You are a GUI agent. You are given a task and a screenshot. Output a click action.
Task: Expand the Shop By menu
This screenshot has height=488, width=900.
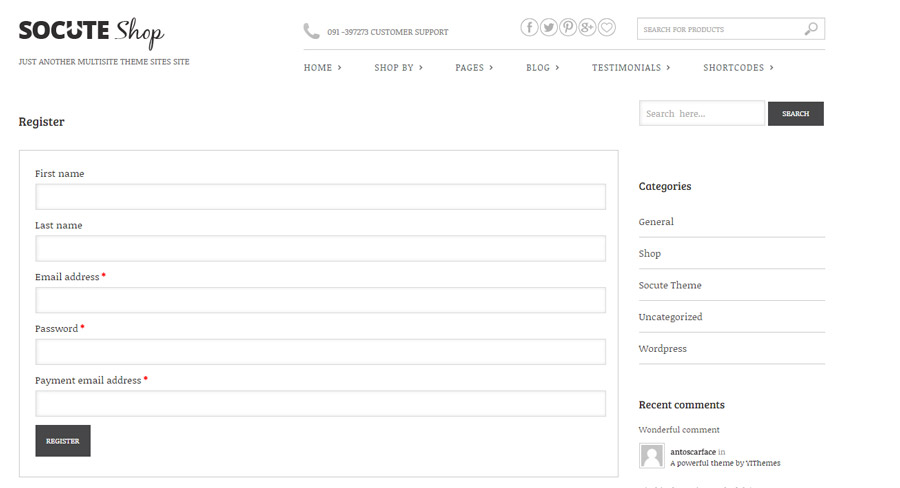click(398, 68)
